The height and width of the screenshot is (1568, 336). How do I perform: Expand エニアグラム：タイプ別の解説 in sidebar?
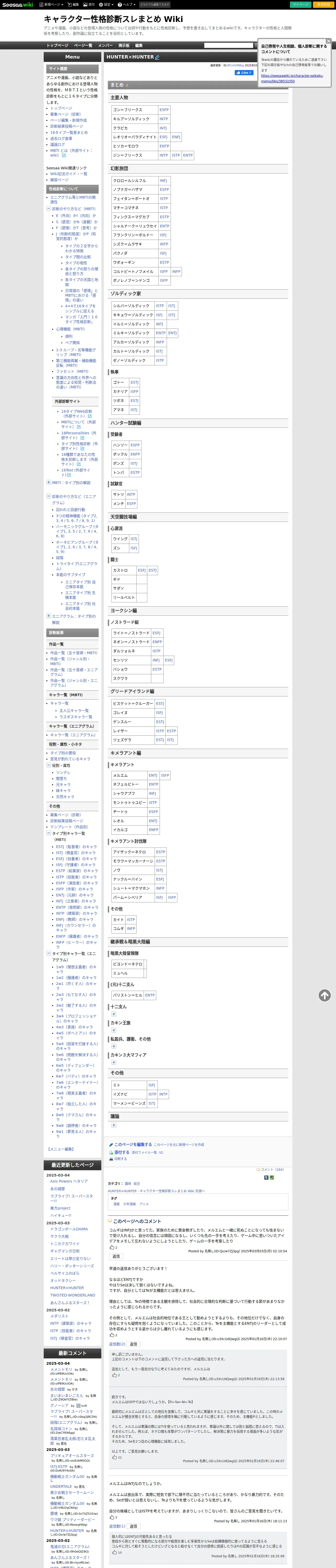click(49, 615)
